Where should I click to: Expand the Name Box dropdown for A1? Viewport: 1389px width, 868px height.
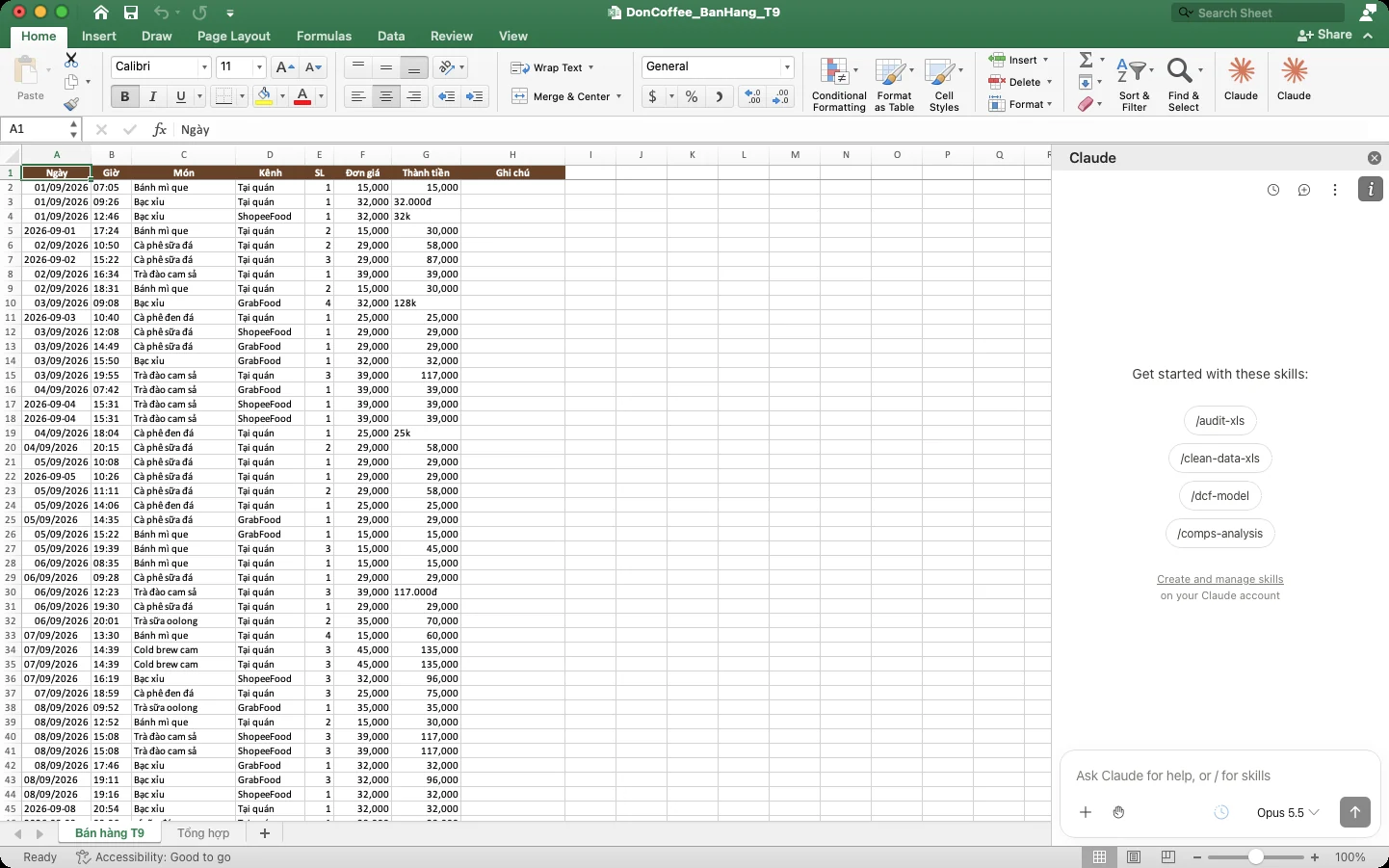coord(74,129)
